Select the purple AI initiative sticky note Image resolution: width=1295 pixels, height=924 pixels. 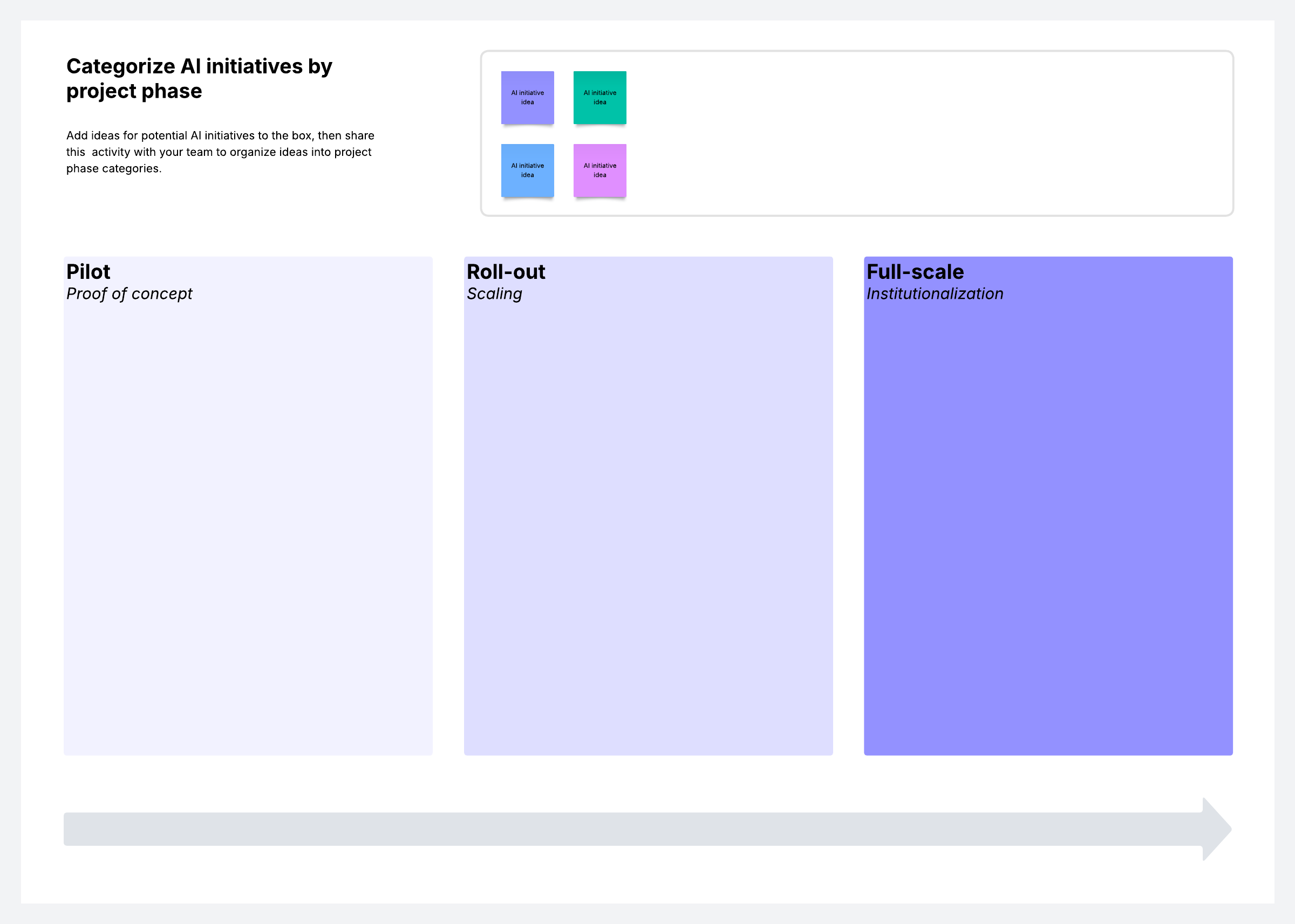tap(527, 97)
